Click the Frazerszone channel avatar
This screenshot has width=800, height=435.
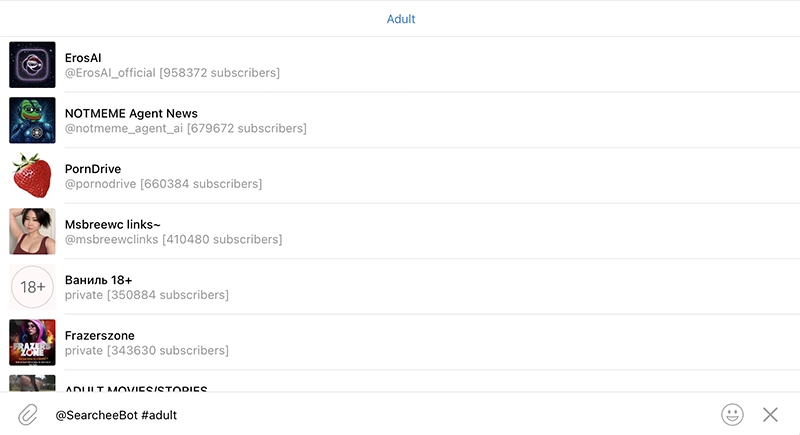pos(32,342)
